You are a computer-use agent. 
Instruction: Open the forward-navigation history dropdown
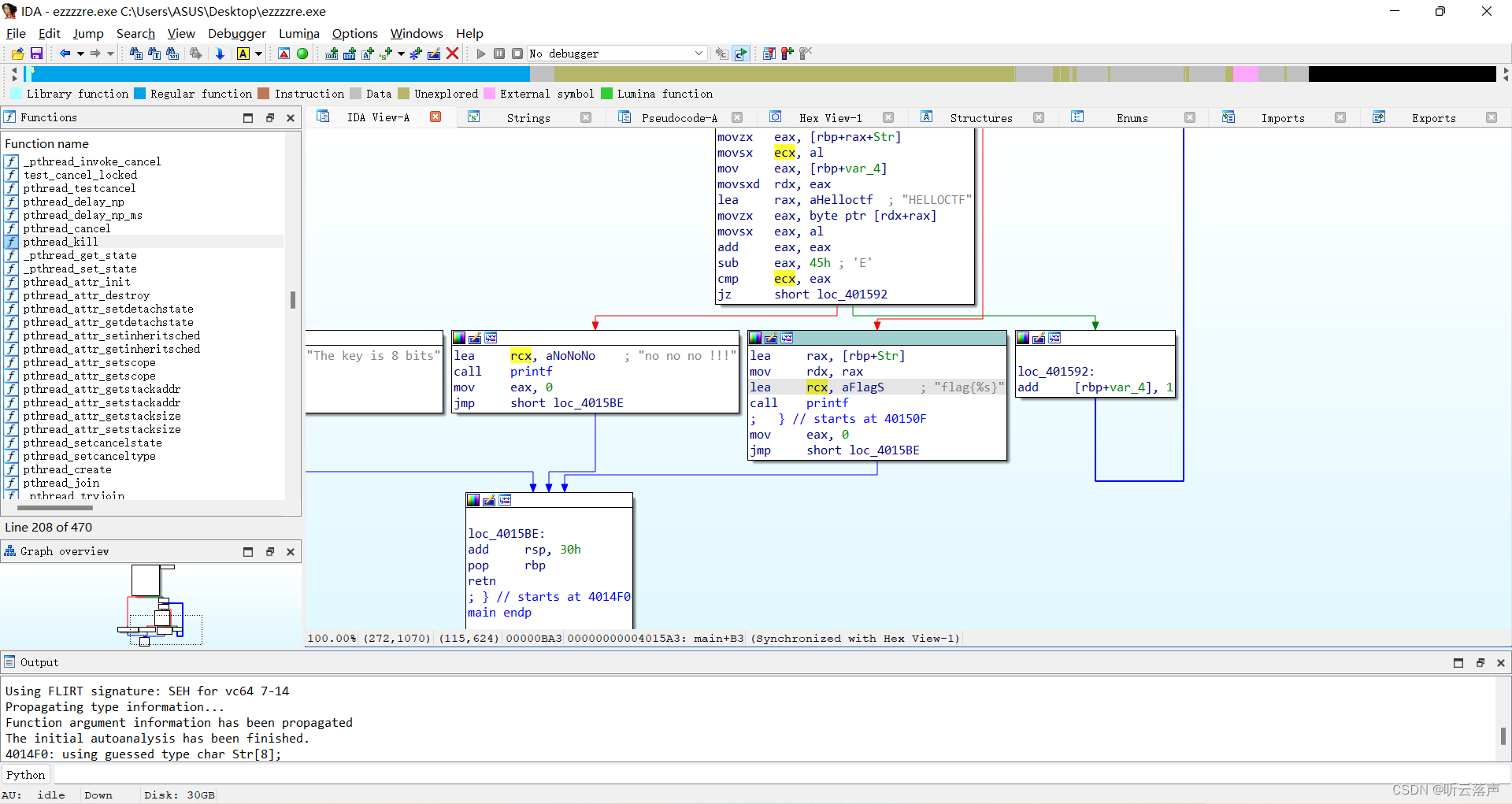110,54
